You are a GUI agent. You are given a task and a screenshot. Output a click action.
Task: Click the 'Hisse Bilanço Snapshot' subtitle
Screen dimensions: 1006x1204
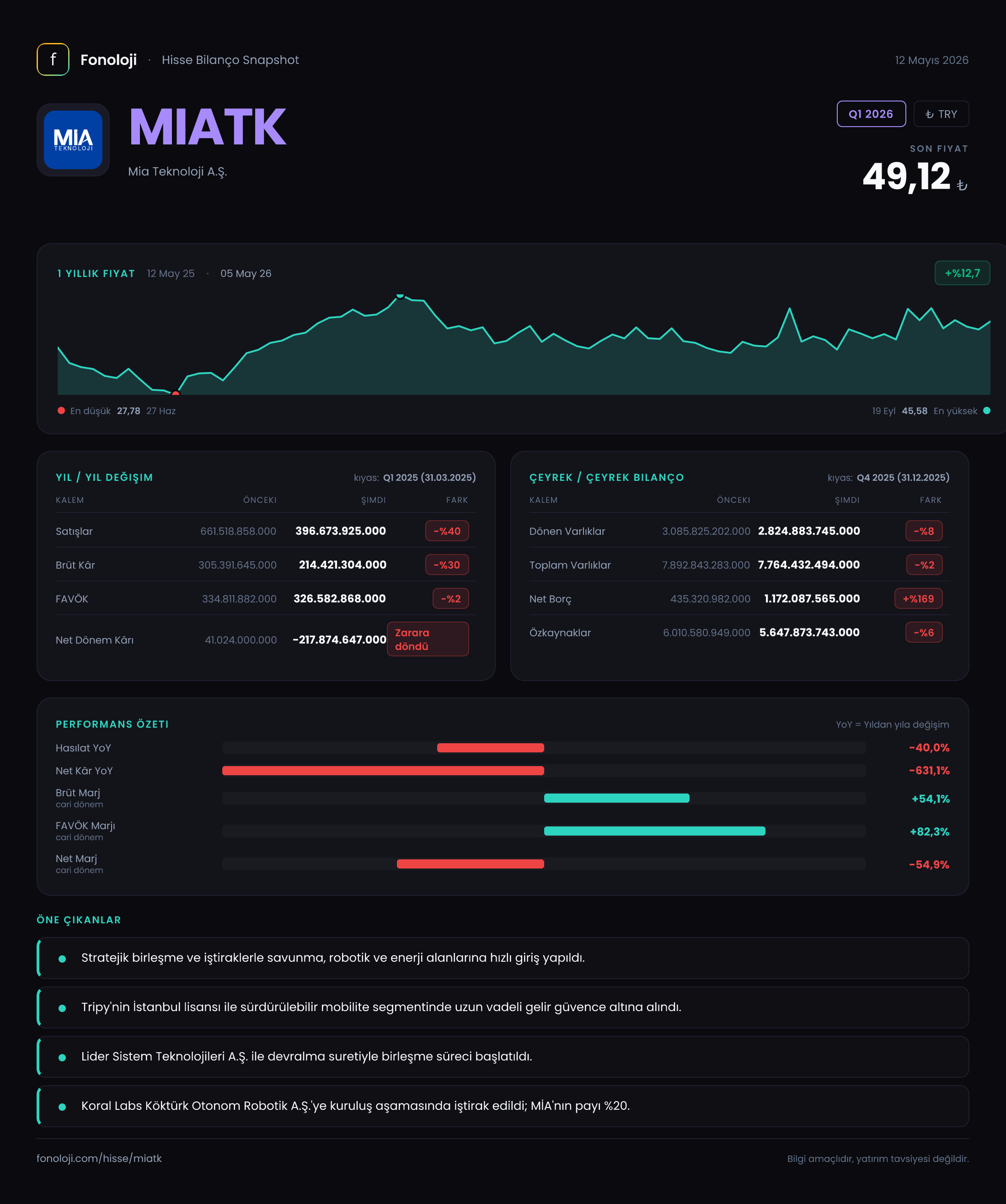pos(230,59)
